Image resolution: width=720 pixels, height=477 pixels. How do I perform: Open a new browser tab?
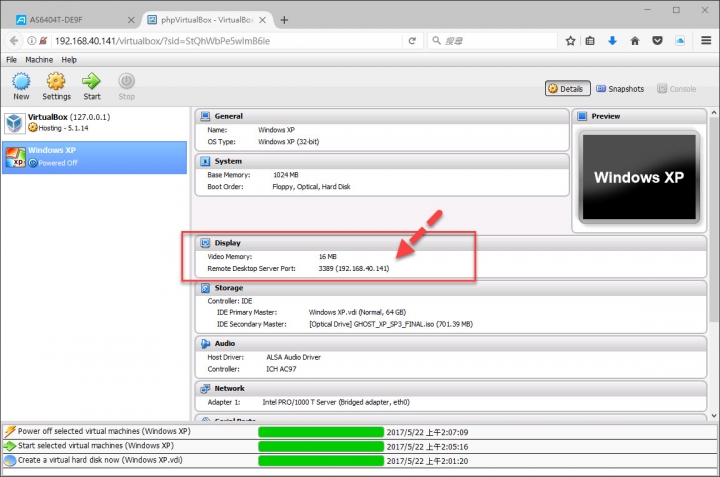[284, 20]
